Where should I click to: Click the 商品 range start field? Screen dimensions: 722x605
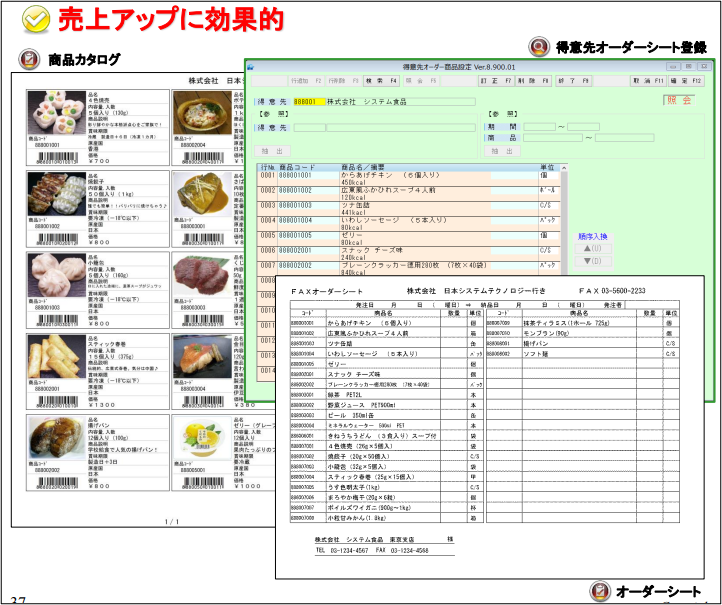(x=553, y=138)
